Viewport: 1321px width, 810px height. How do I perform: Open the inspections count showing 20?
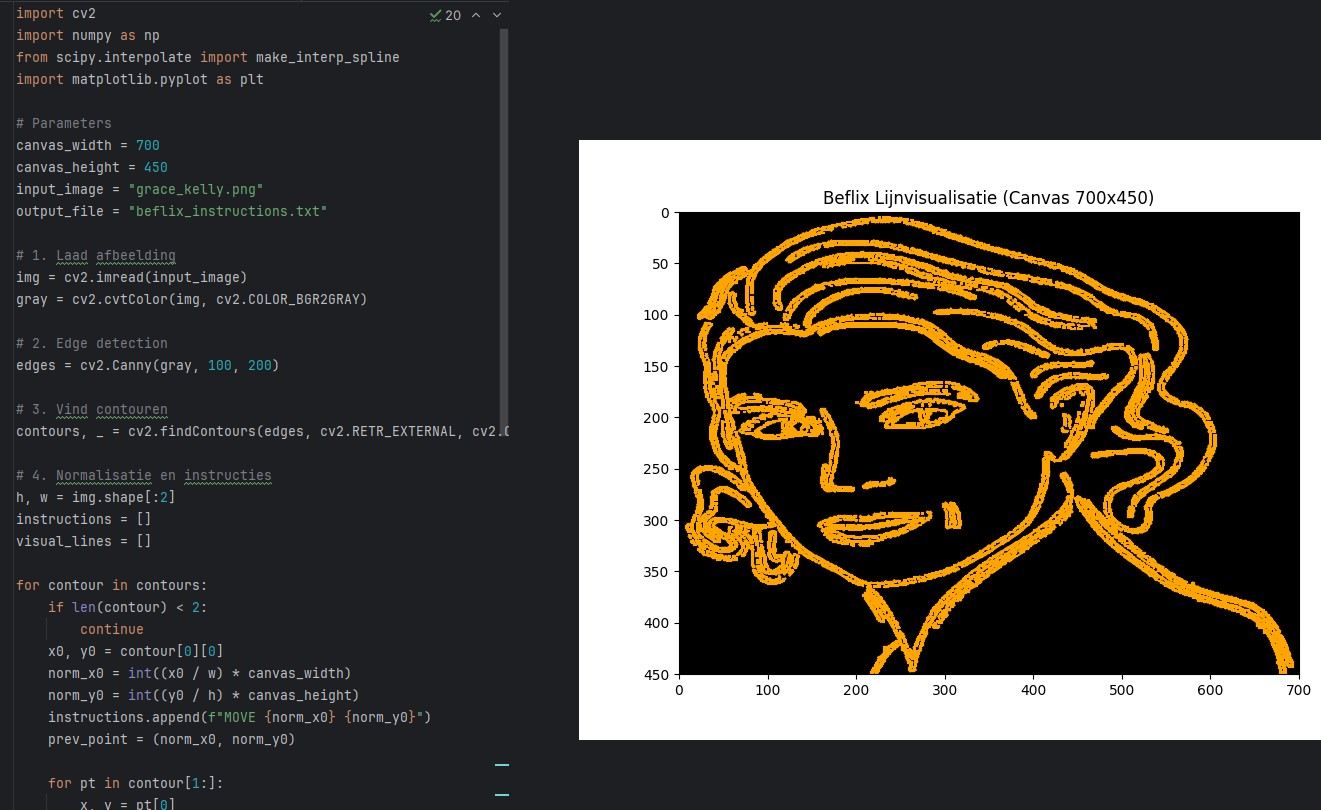pos(453,15)
